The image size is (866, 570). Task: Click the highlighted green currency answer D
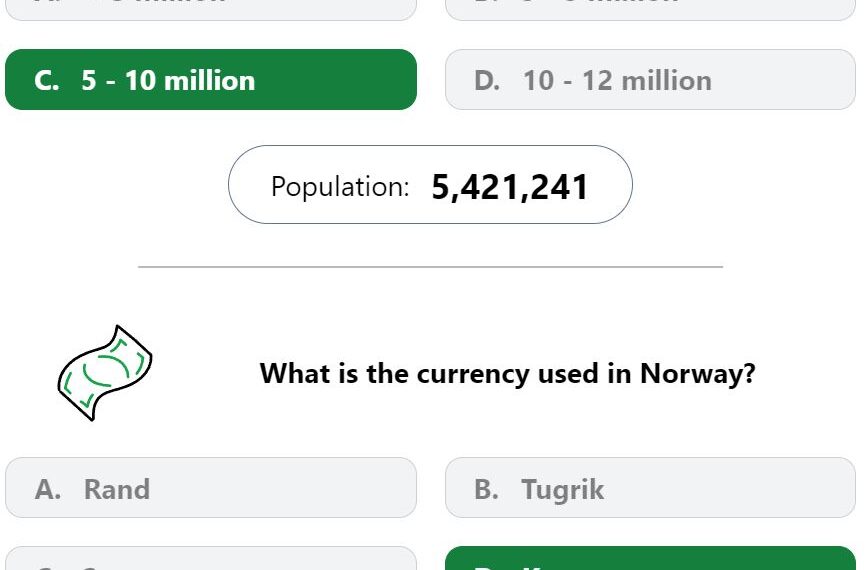point(650,558)
